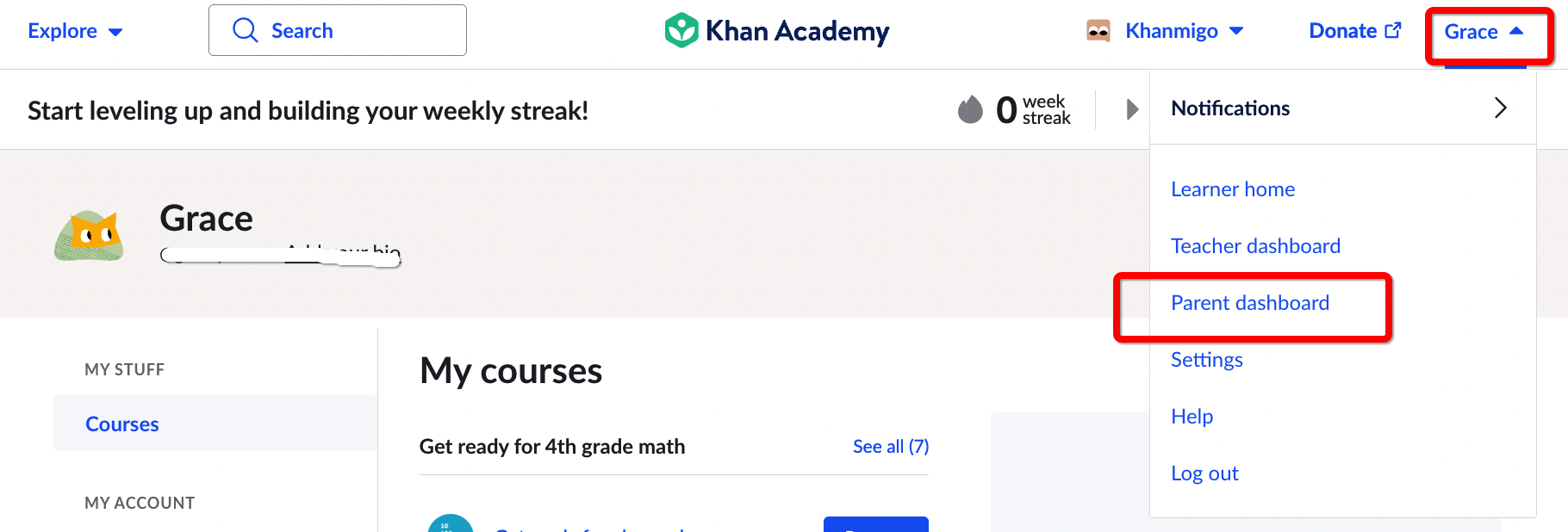Click the magnifying glass search icon
Screen dimensions: 1568x532
pos(246,30)
